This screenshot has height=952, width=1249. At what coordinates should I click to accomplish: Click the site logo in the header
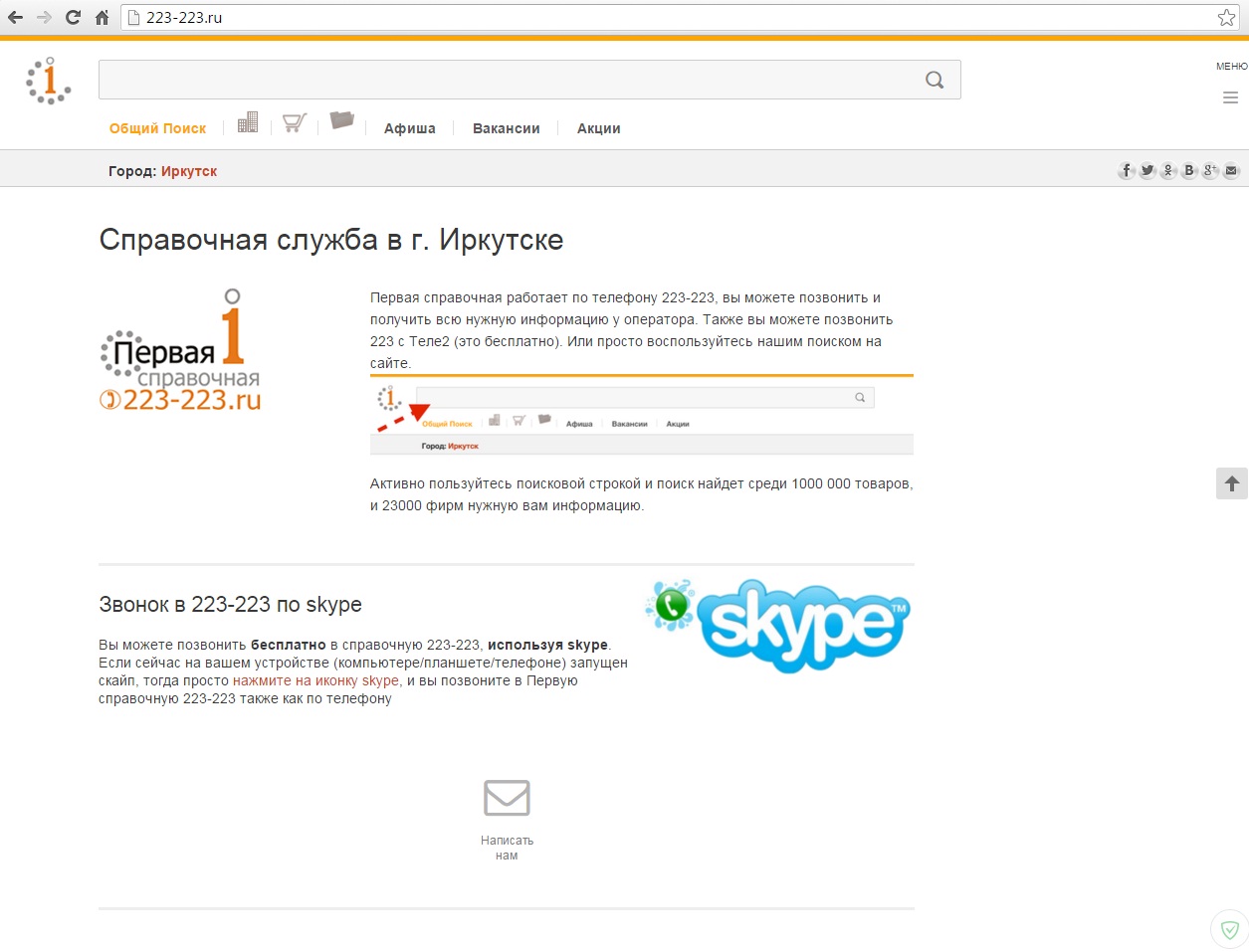48,81
